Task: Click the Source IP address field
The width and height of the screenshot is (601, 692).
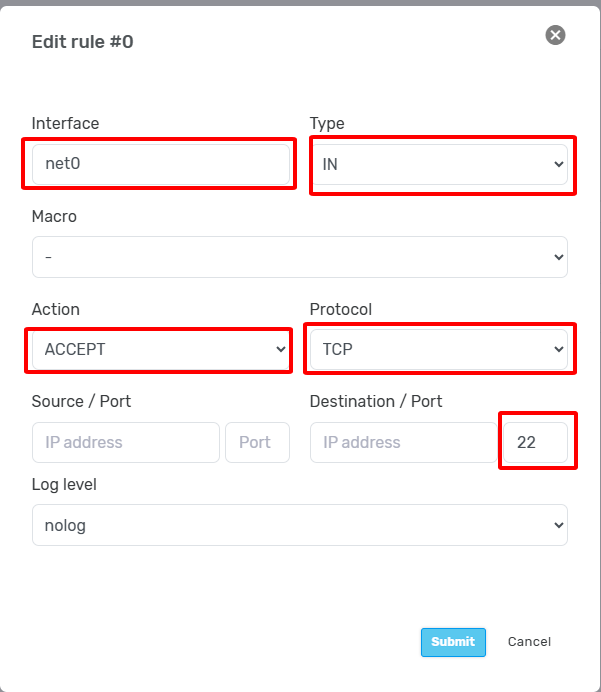Action: (125, 442)
